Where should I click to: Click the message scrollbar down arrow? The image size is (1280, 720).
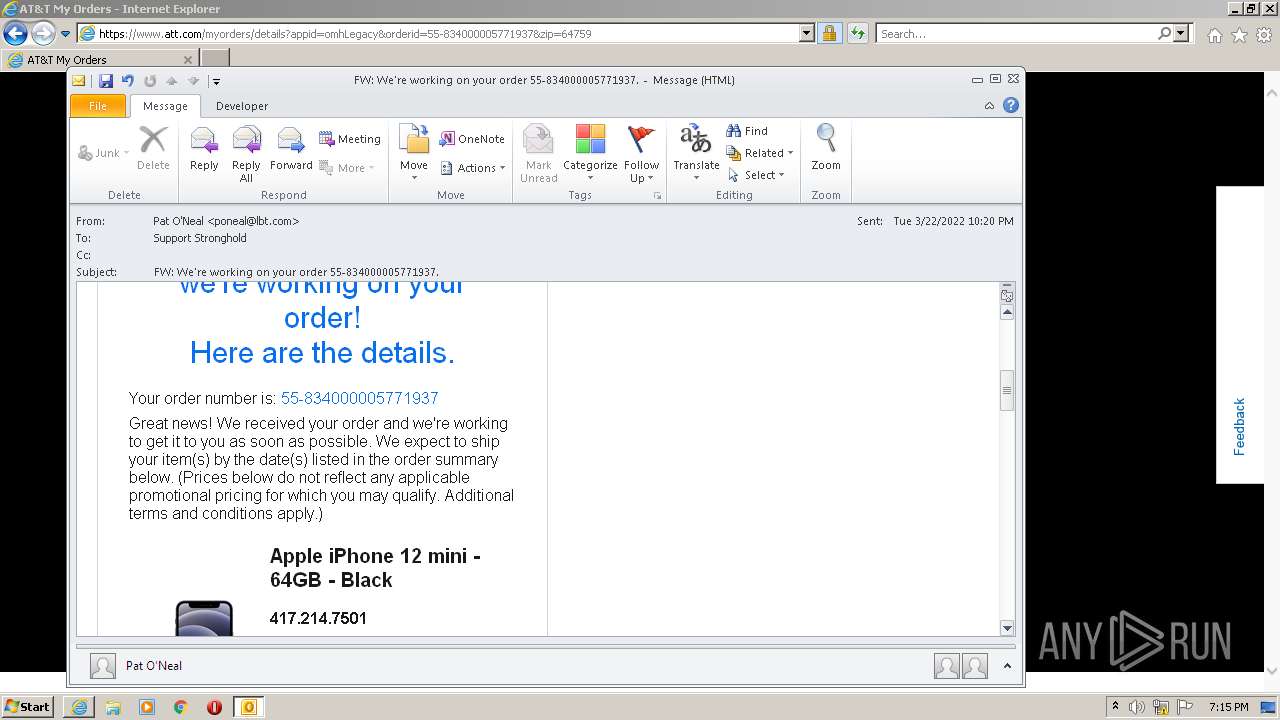1007,628
